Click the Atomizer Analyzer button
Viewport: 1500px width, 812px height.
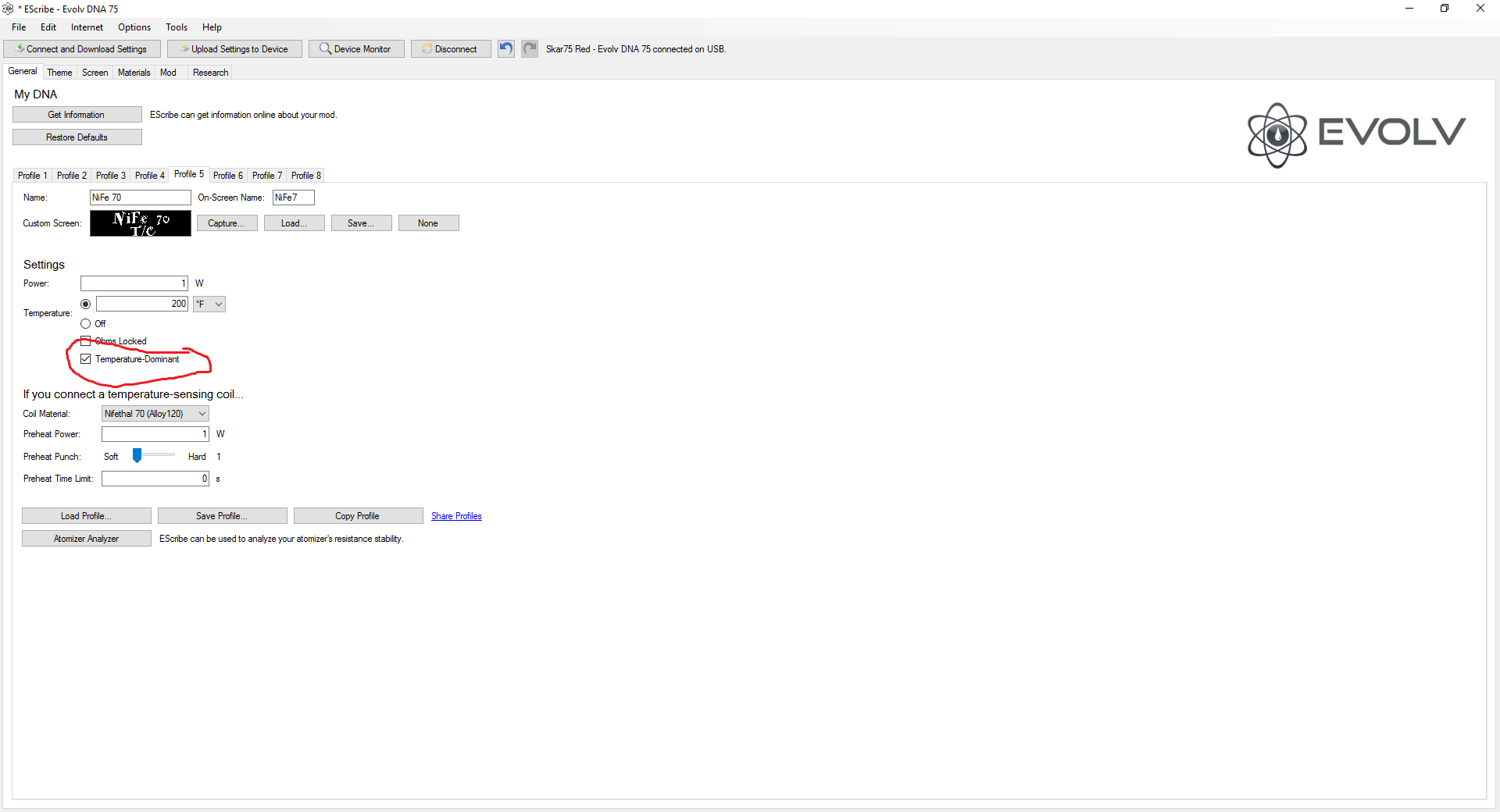point(87,539)
